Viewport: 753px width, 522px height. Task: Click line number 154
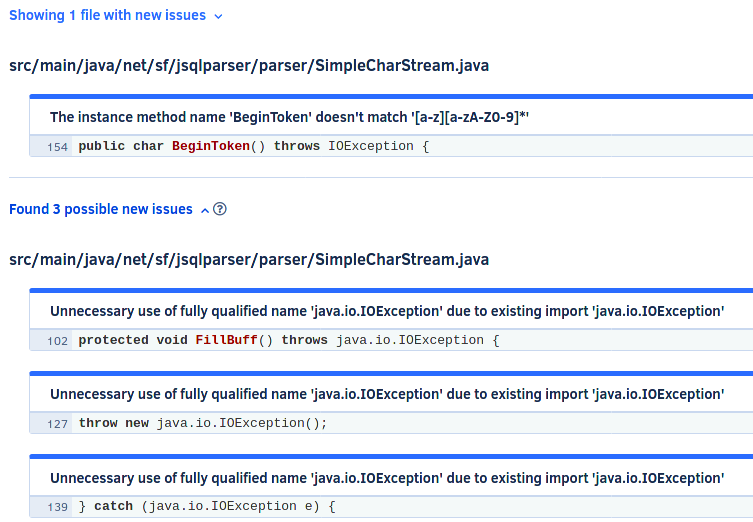tap(57, 147)
